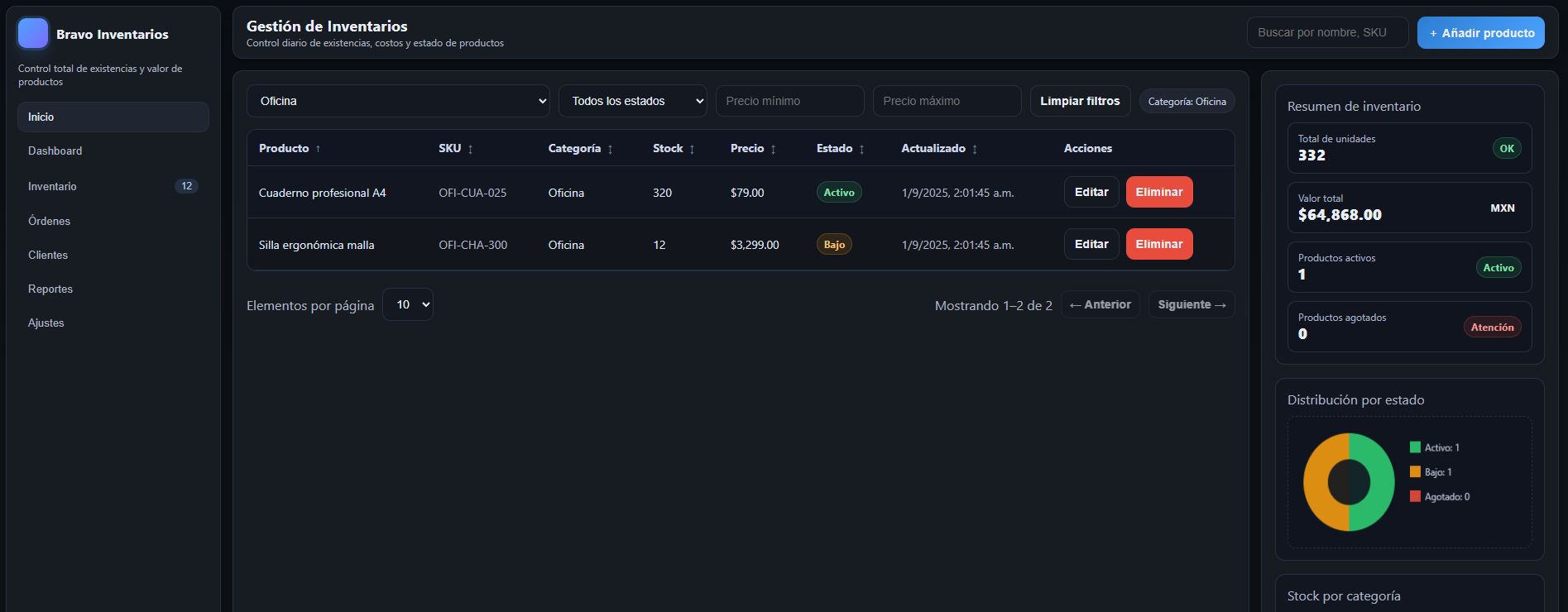The width and height of the screenshot is (1568, 612).
Task: Delete the Silla ergonómica malla product
Action: 1158,244
